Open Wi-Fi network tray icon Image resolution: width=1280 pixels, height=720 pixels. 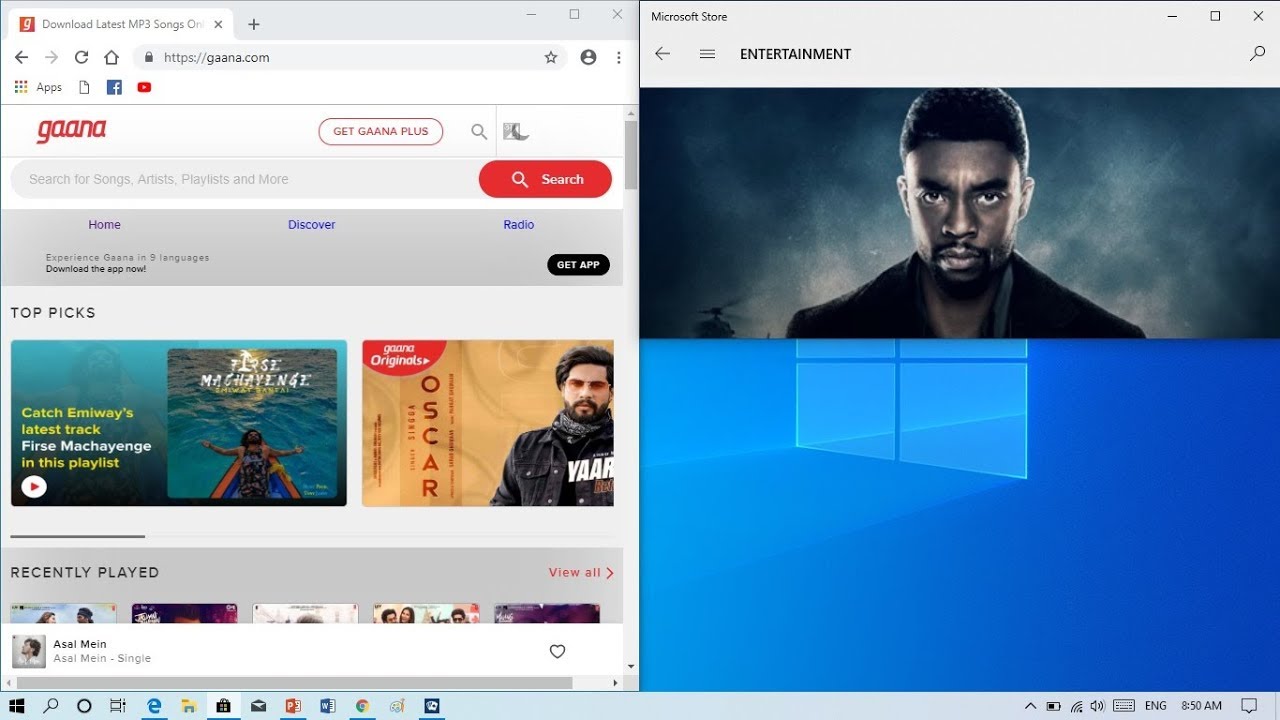1076,706
